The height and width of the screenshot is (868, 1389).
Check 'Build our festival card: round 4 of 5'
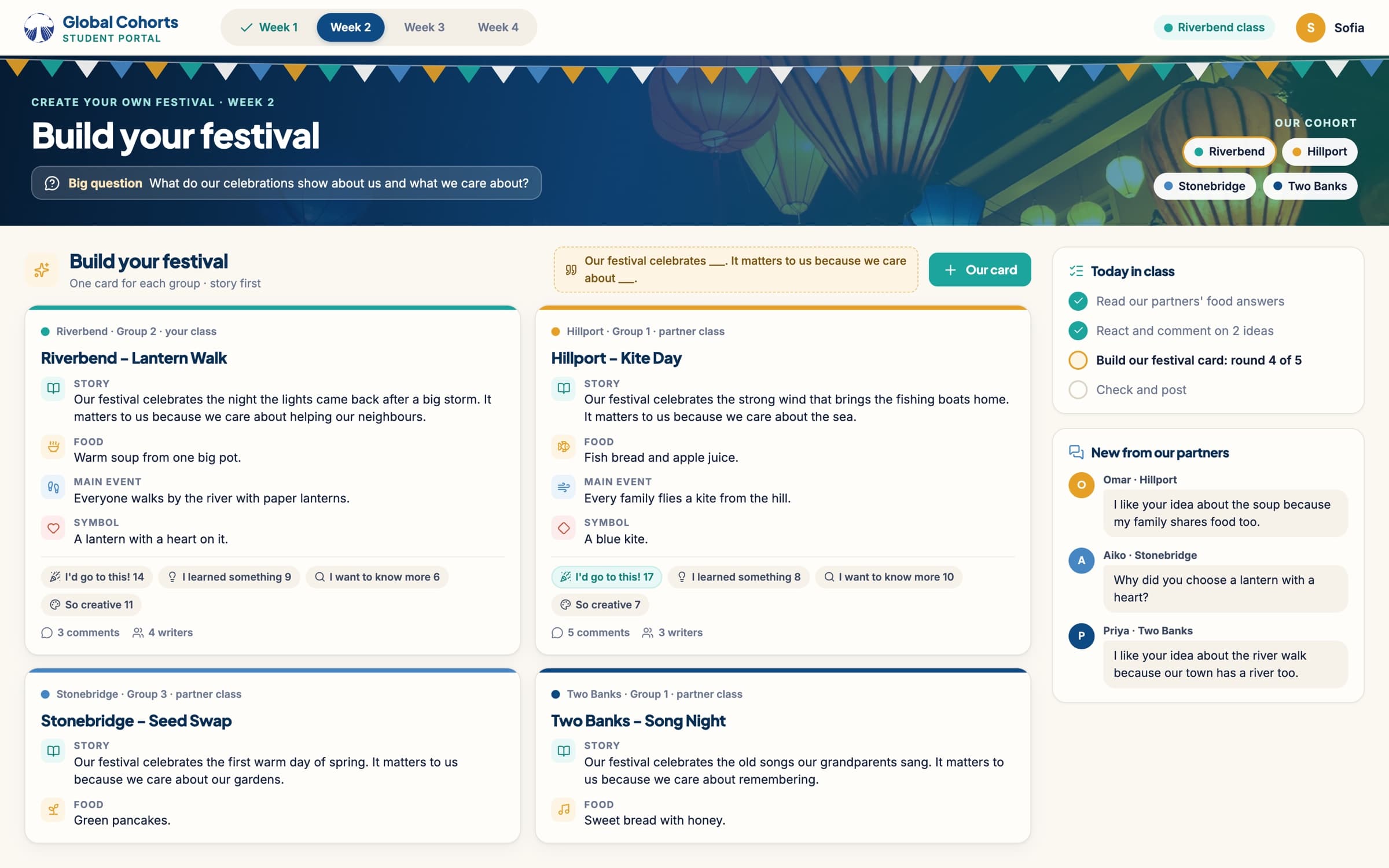click(x=1078, y=360)
